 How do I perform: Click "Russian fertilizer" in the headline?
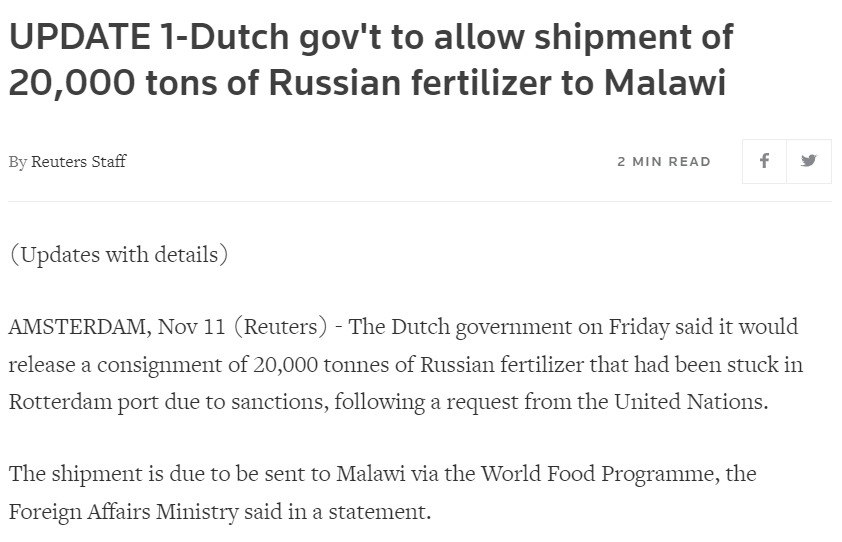coord(378,83)
